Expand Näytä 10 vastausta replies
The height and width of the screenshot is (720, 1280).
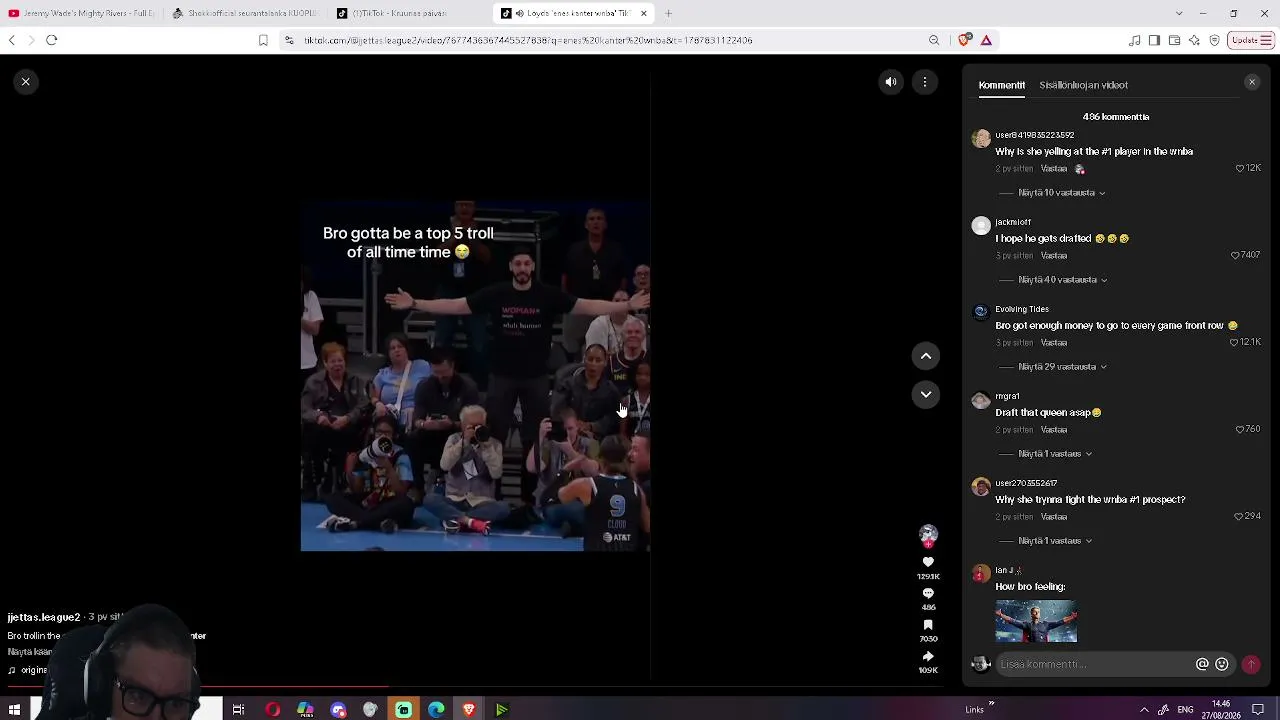click(x=1062, y=192)
